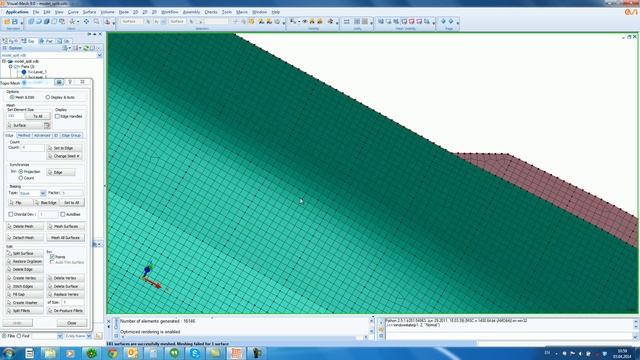Image resolution: width=640 pixels, height=360 pixels.
Task: Select the Mesh & Edit radio option
Action: click(x=12, y=97)
